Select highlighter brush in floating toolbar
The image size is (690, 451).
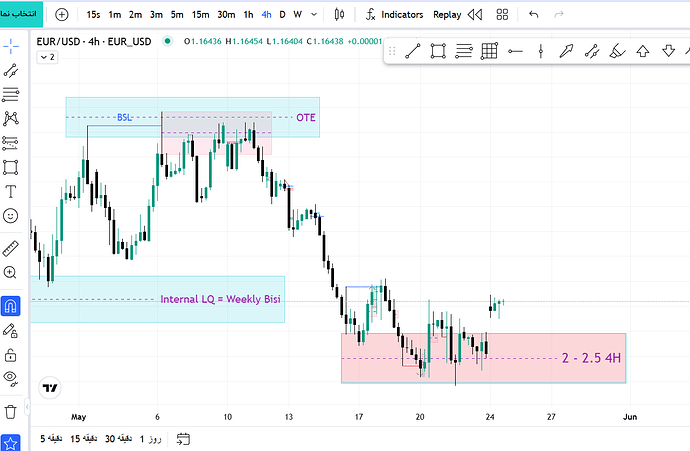coord(617,51)
